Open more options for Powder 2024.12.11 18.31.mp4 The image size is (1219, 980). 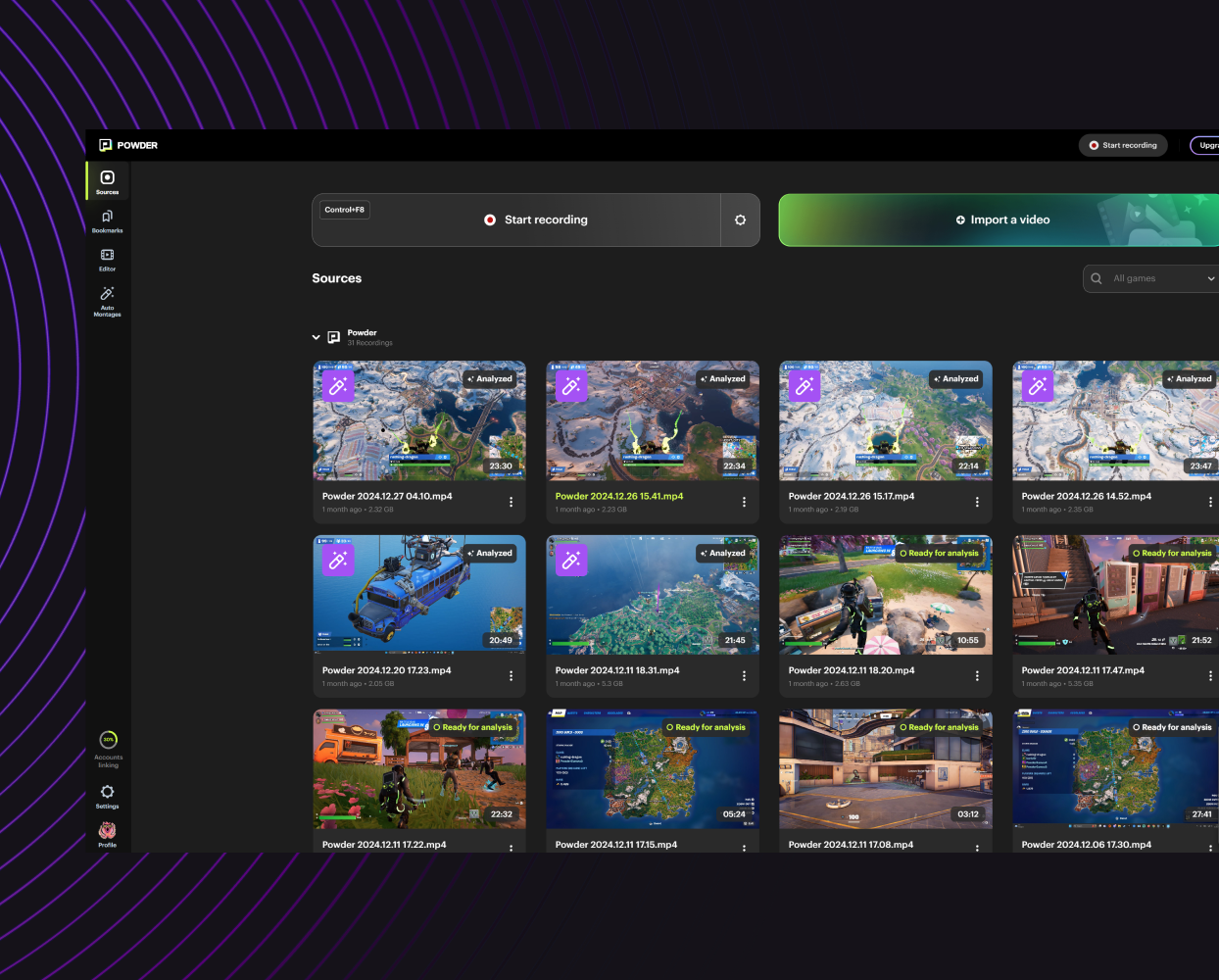click(x=744, y=676)
